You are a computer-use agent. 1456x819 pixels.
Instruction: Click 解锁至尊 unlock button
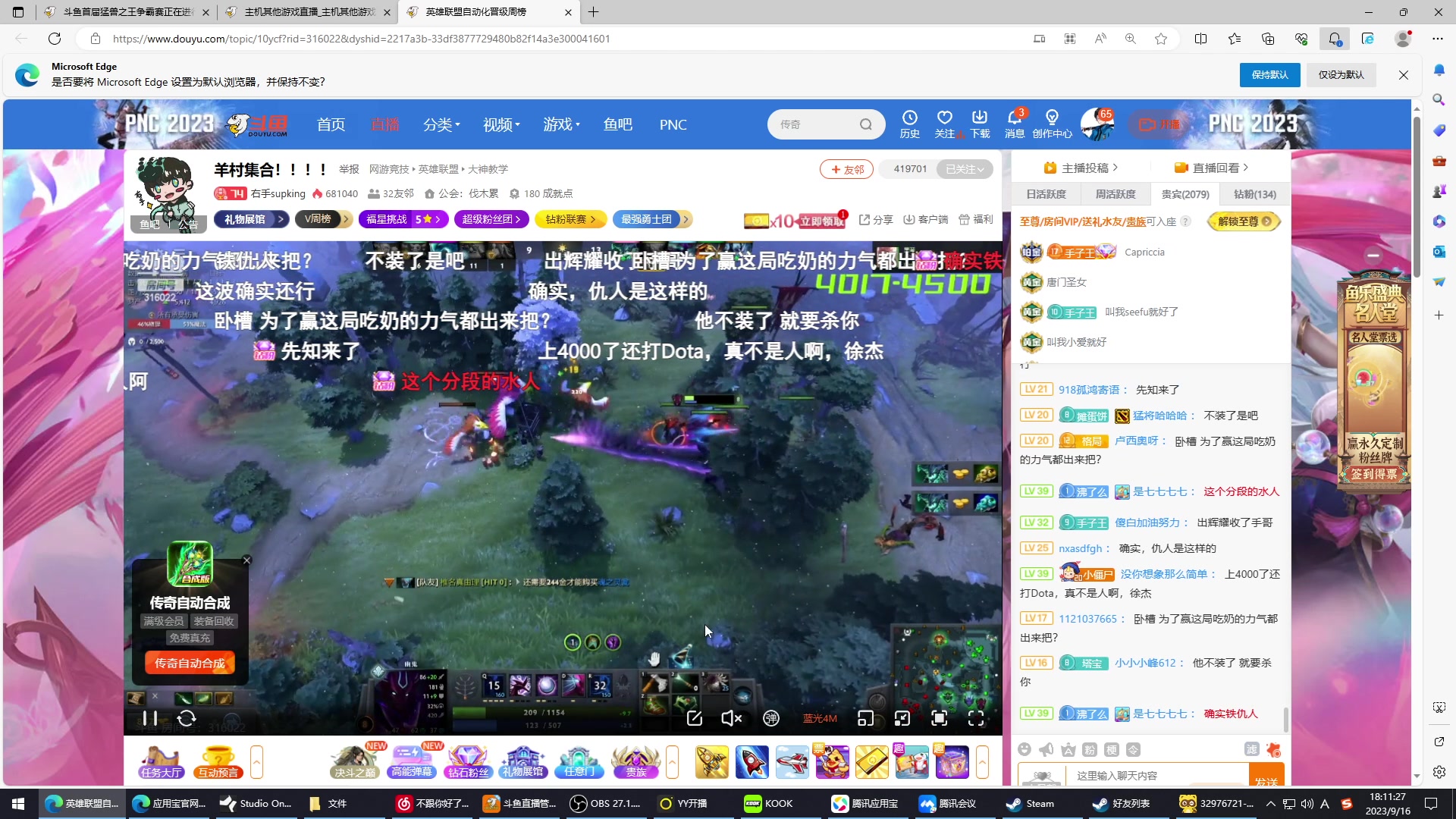[1244, 221]
